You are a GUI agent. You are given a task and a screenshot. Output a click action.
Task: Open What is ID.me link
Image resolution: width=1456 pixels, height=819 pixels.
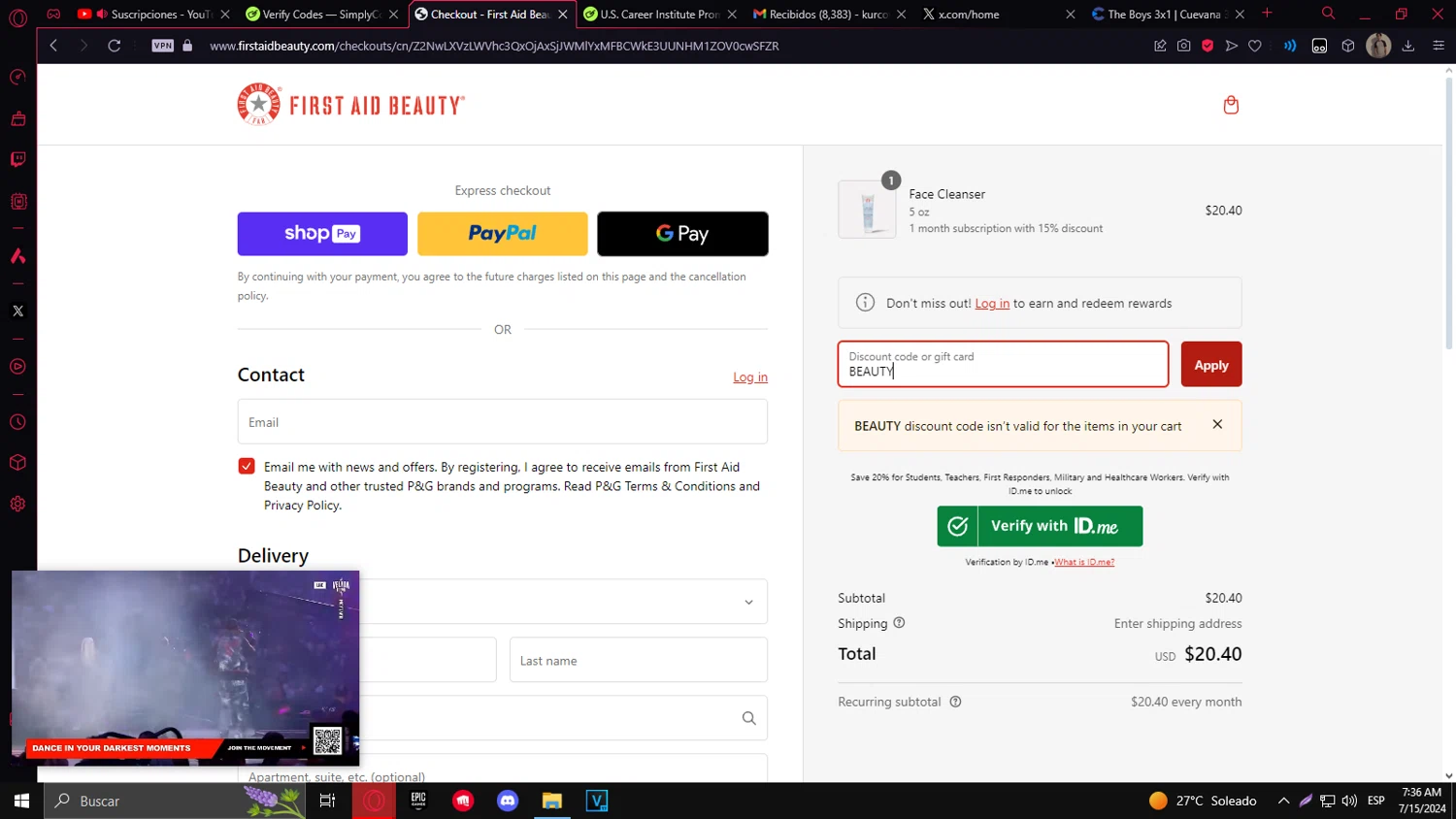[x=1084, y=562]
